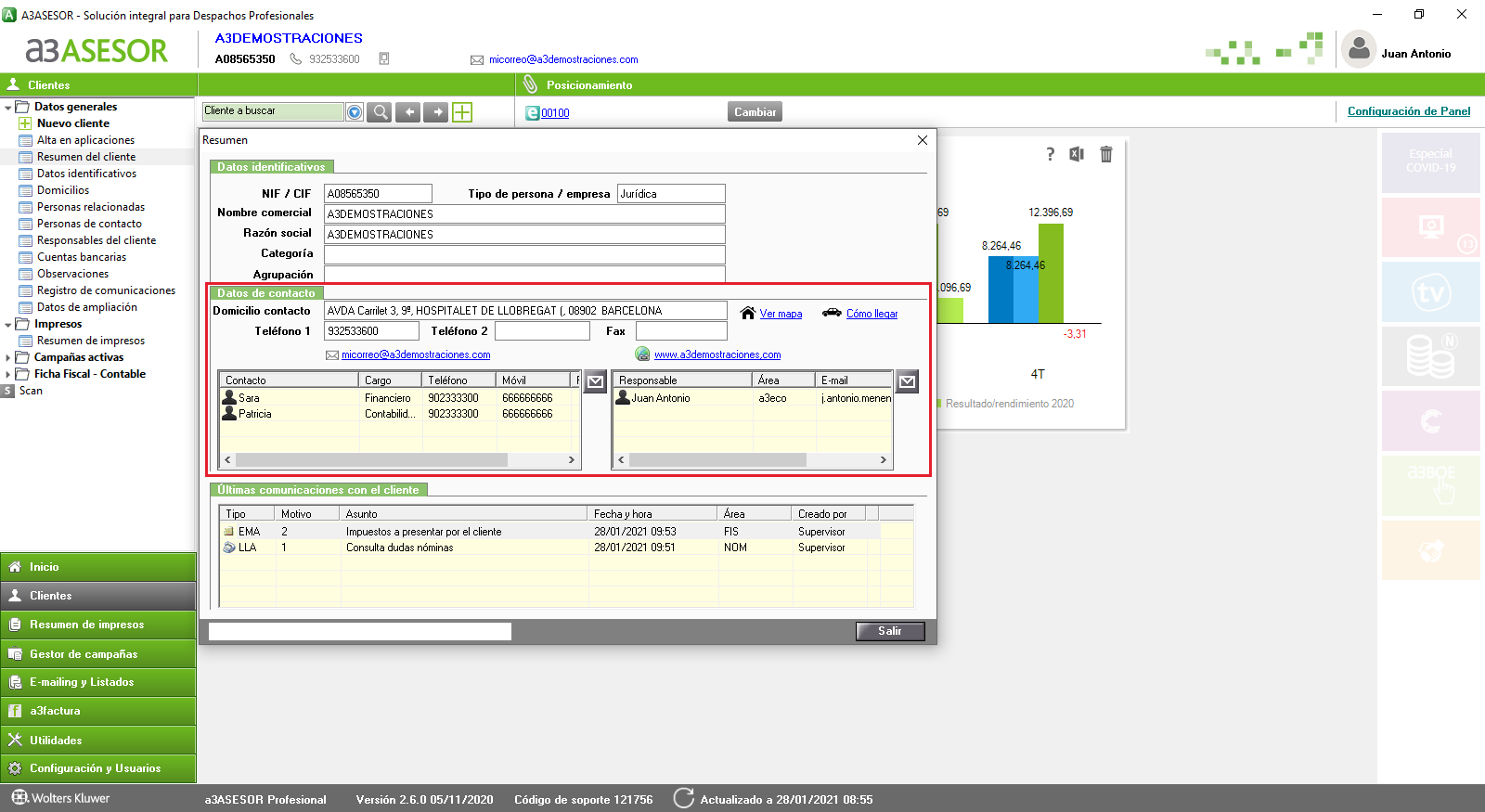Select the EMA communication row
Screen dimensions: 1485x812
(x=566, y=532)
